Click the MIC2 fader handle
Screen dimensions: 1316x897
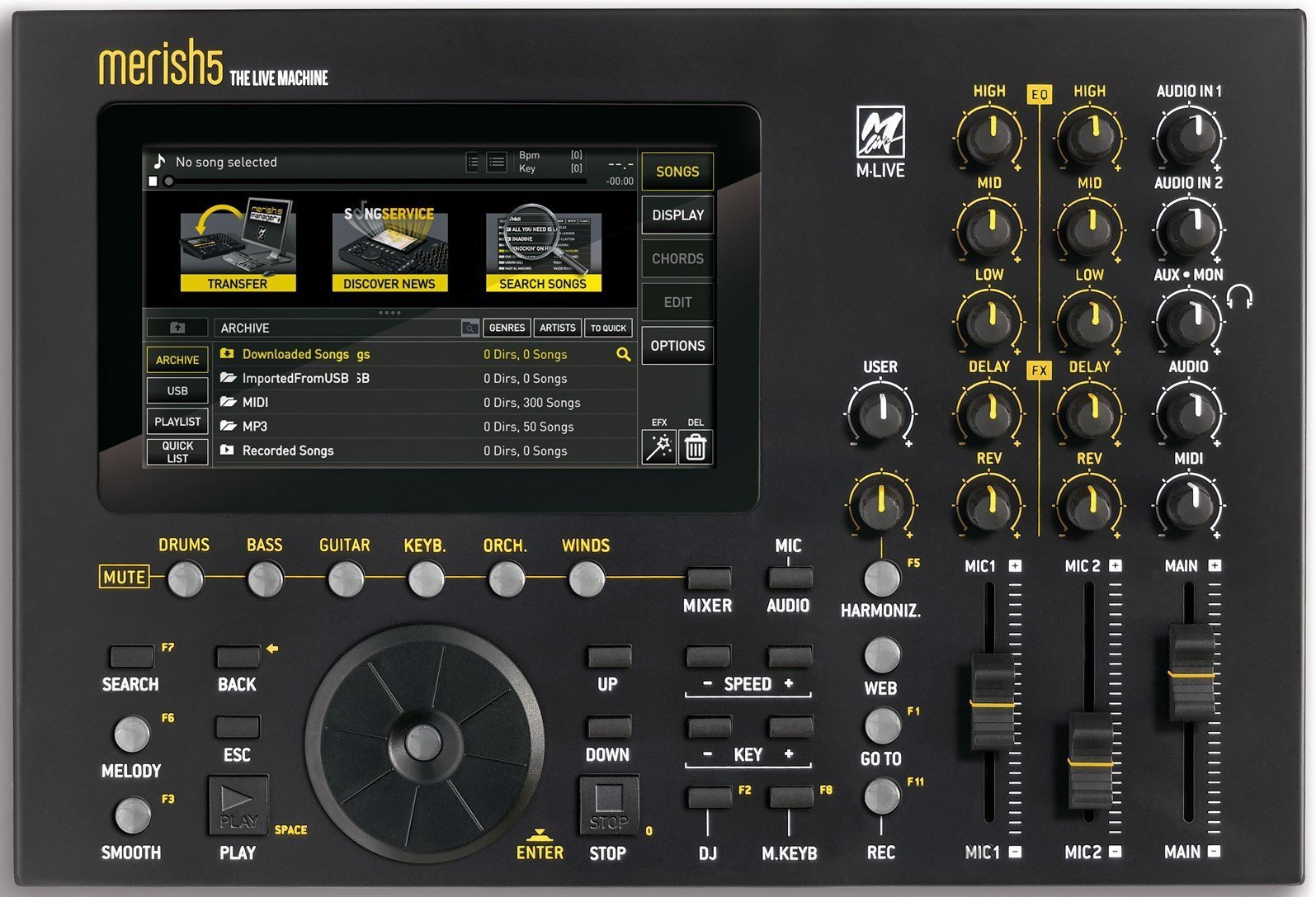1090,762
